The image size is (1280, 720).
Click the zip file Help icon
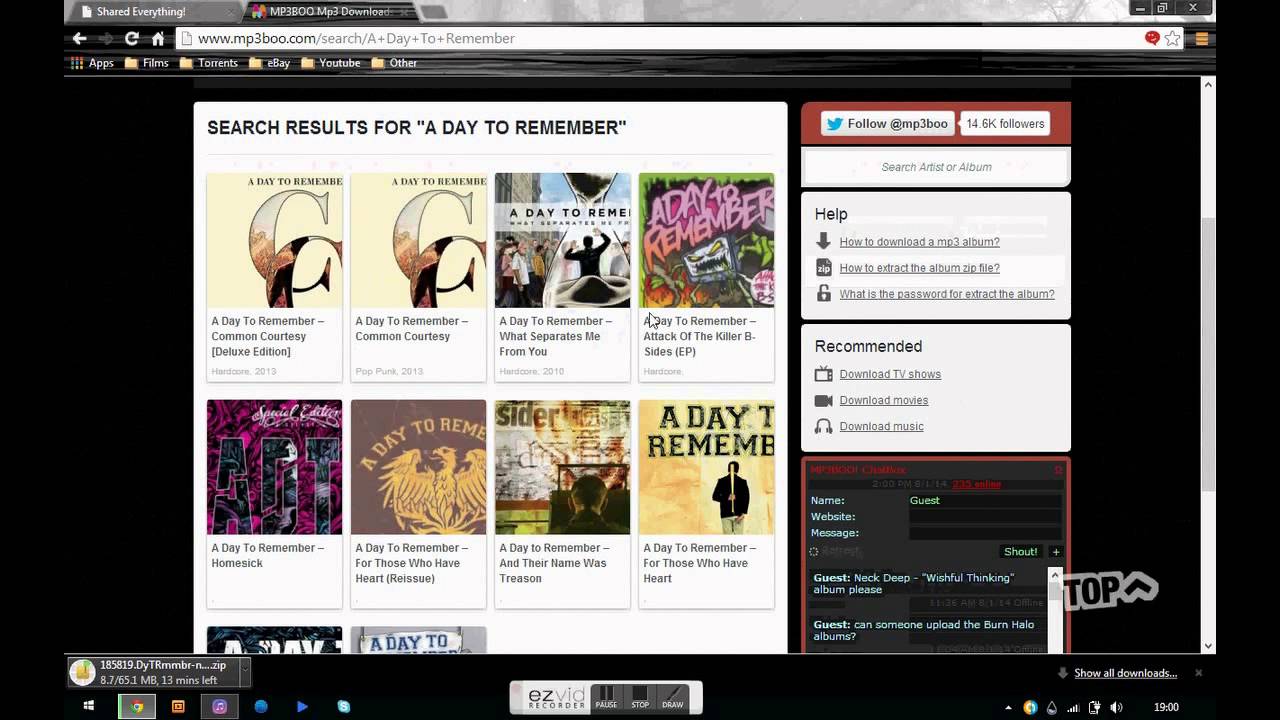click(x=823, y=268)
